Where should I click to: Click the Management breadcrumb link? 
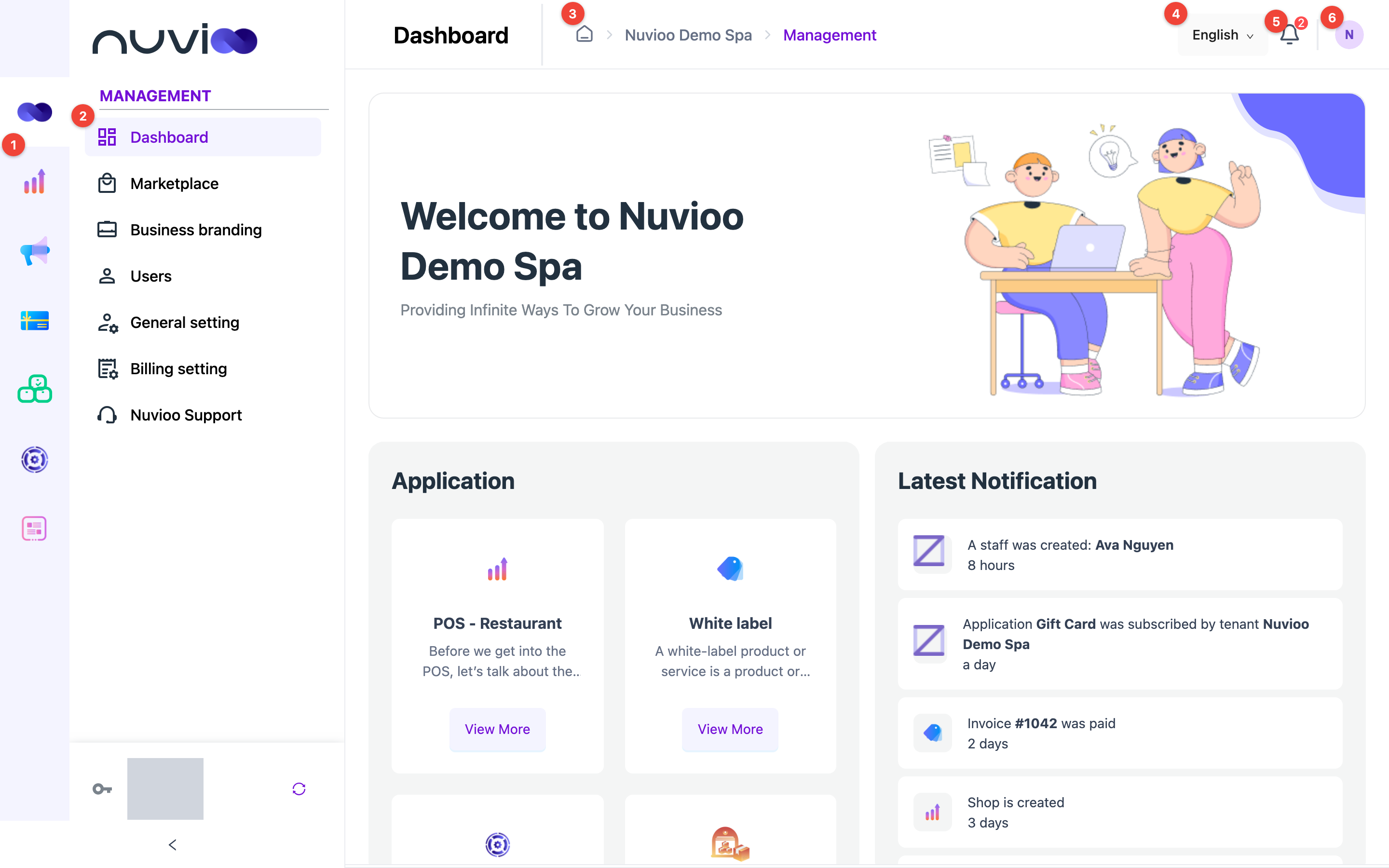pos(830,35)
